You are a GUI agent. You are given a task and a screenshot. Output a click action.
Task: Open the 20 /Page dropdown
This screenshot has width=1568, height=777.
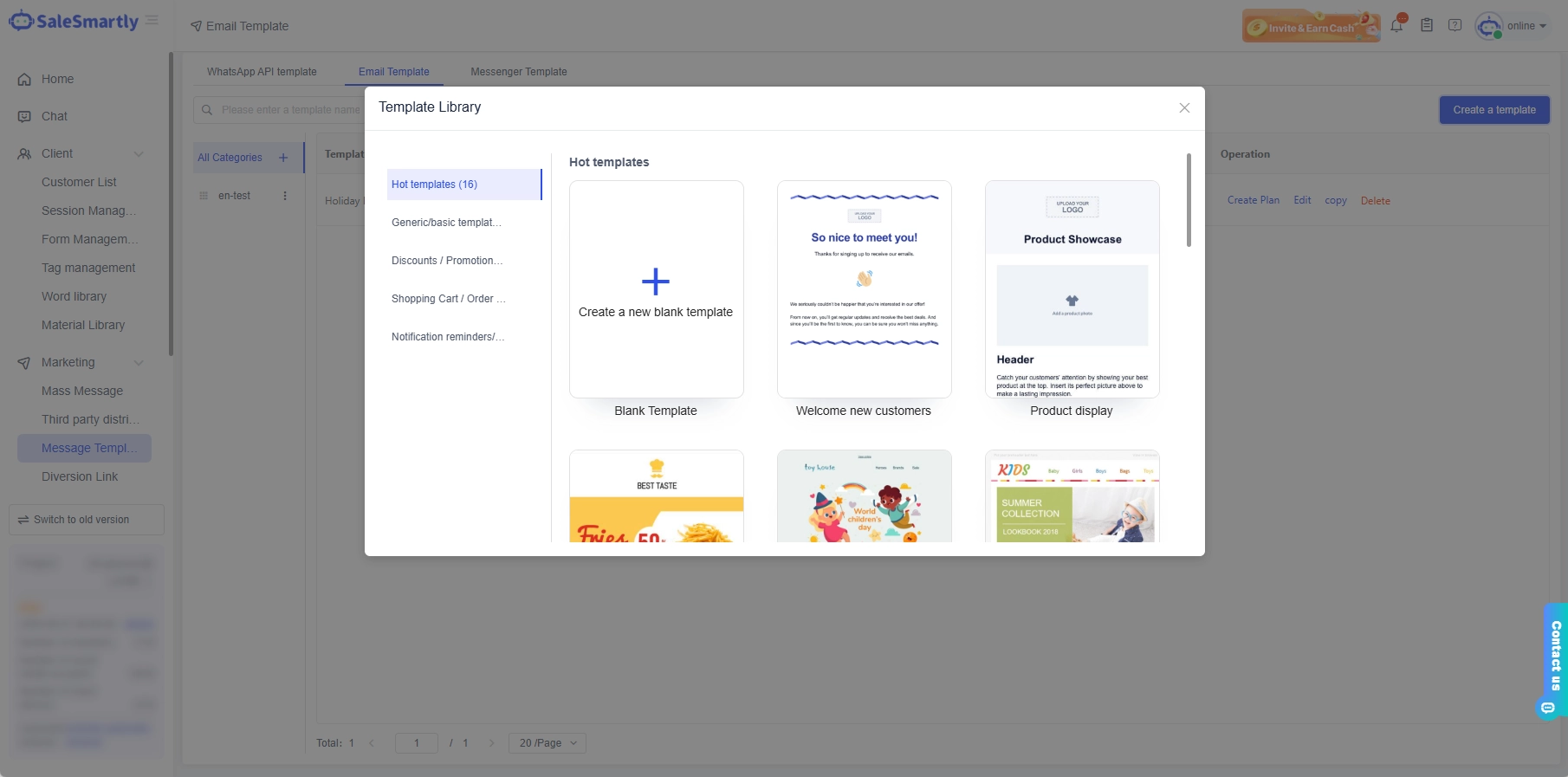pos(548,743)
